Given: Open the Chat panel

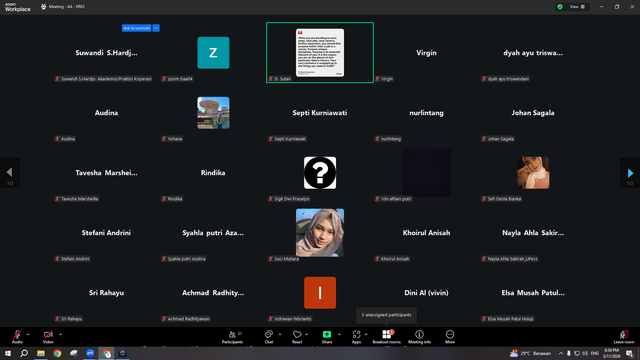Looking at the screenshot, I should point(269,337).
